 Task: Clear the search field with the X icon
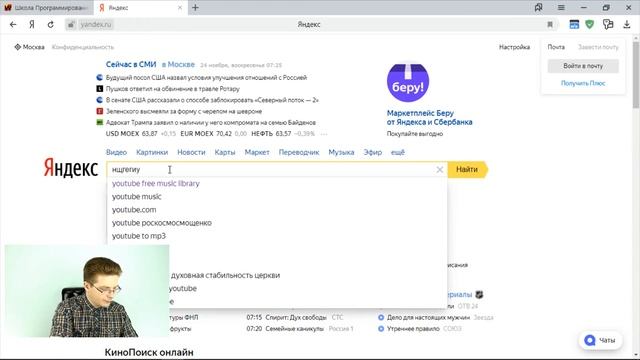(440, 169)
